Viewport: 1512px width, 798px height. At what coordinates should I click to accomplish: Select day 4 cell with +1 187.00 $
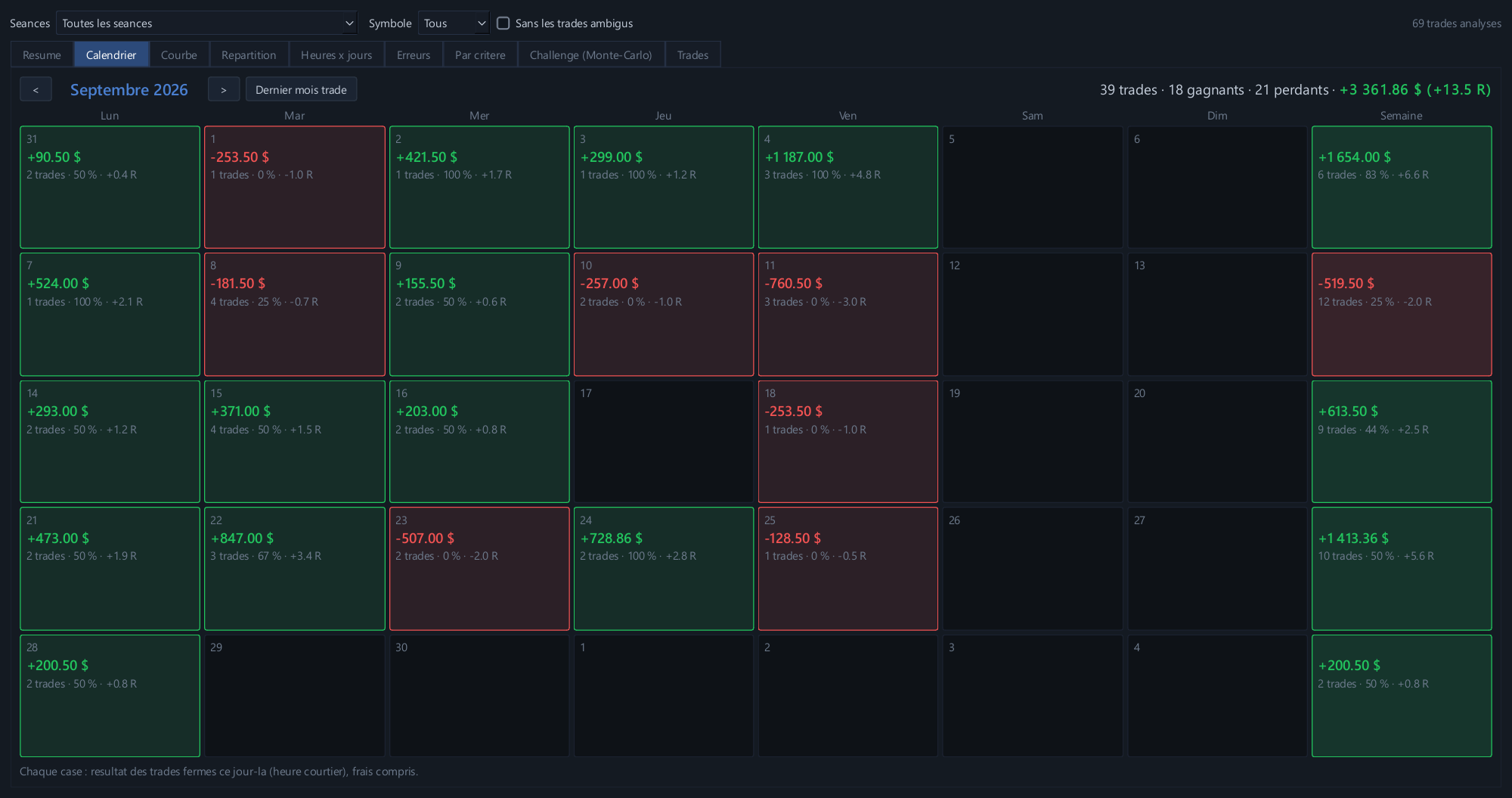pos(848,187)
